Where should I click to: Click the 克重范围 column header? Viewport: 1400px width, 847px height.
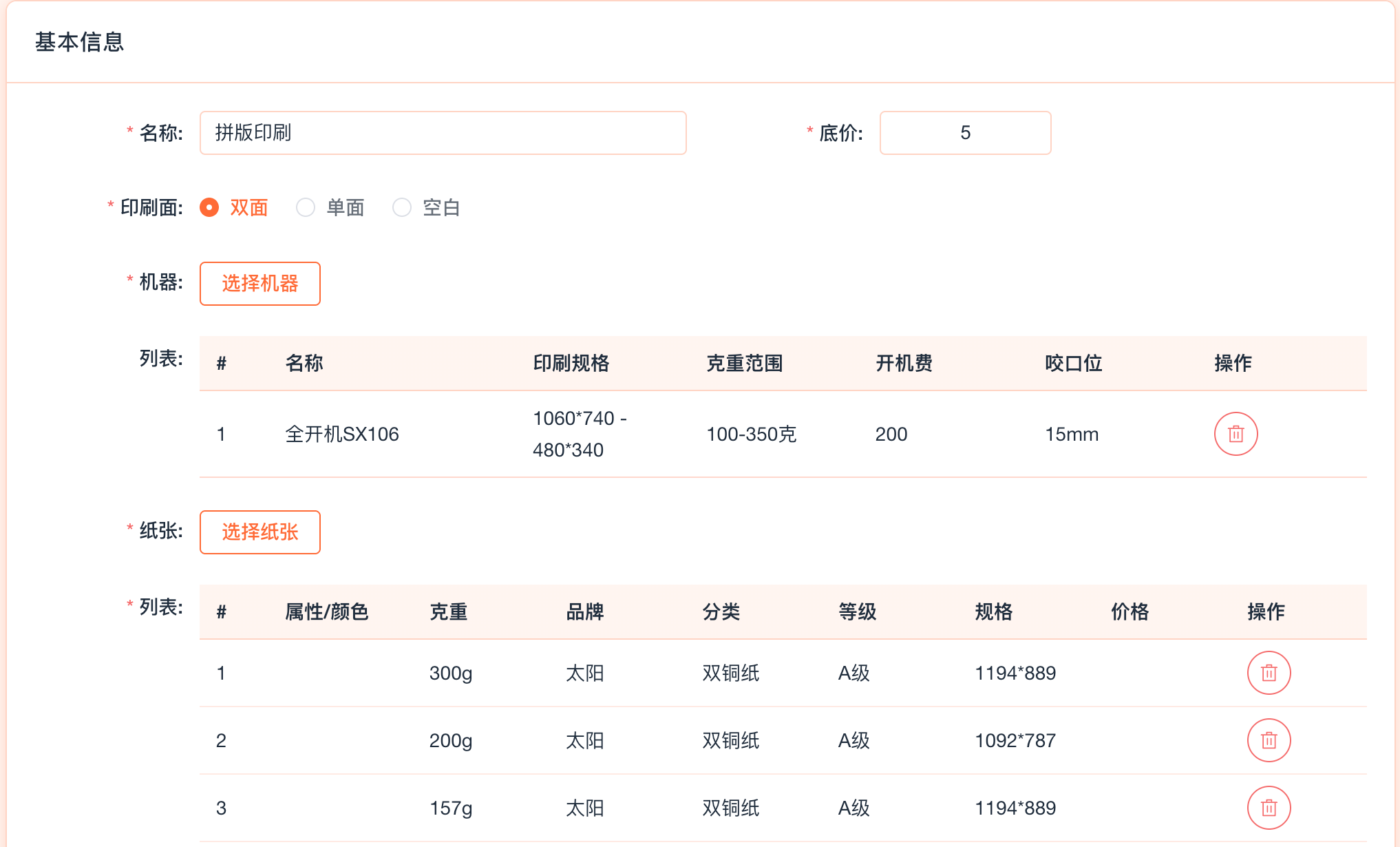point(744,363)
